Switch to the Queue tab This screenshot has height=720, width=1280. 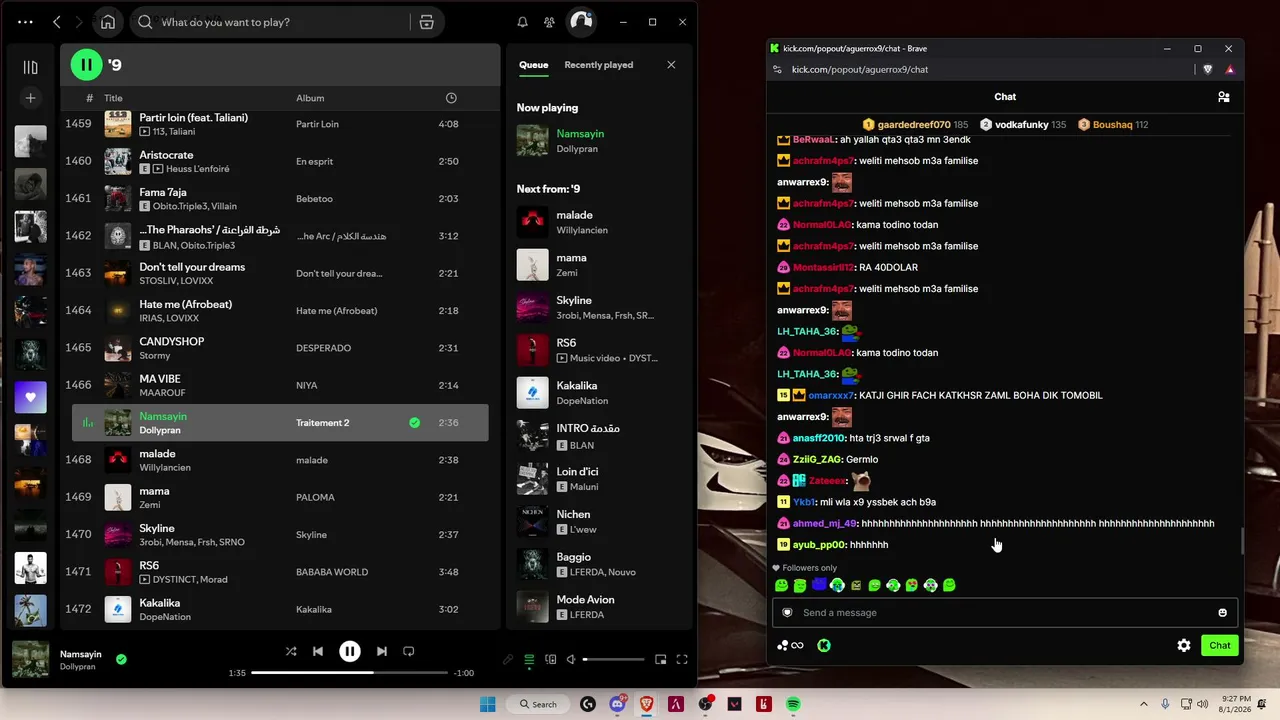(533, 65)
